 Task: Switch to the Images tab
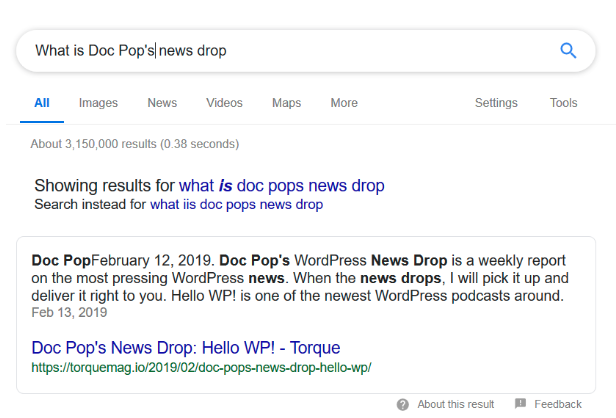[x=98, y=103]
